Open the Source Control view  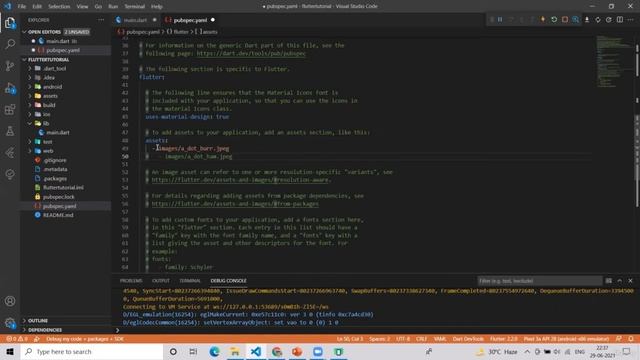pyautogui.click(x=10, y=66)
